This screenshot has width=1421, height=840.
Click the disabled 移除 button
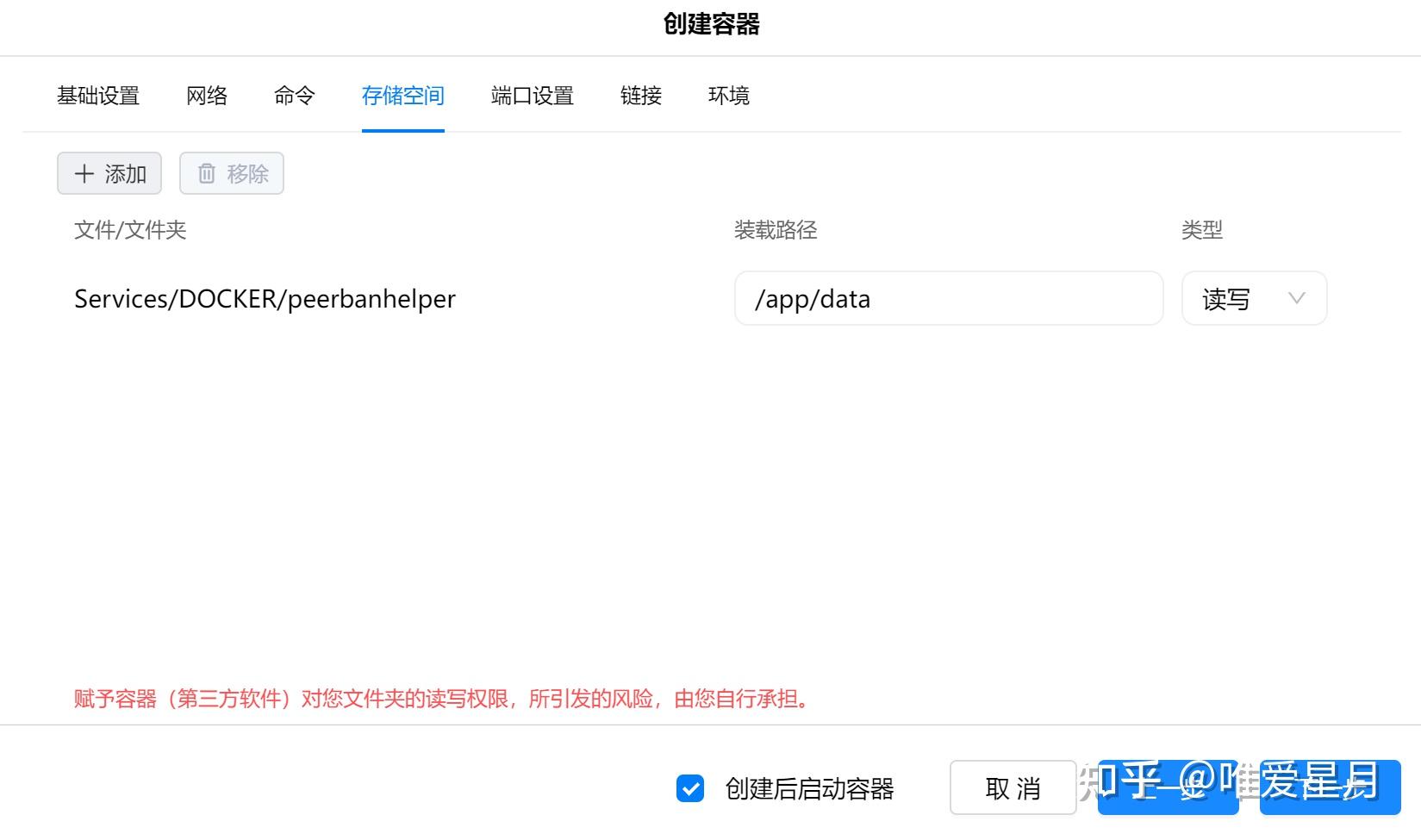pos(231,173)
